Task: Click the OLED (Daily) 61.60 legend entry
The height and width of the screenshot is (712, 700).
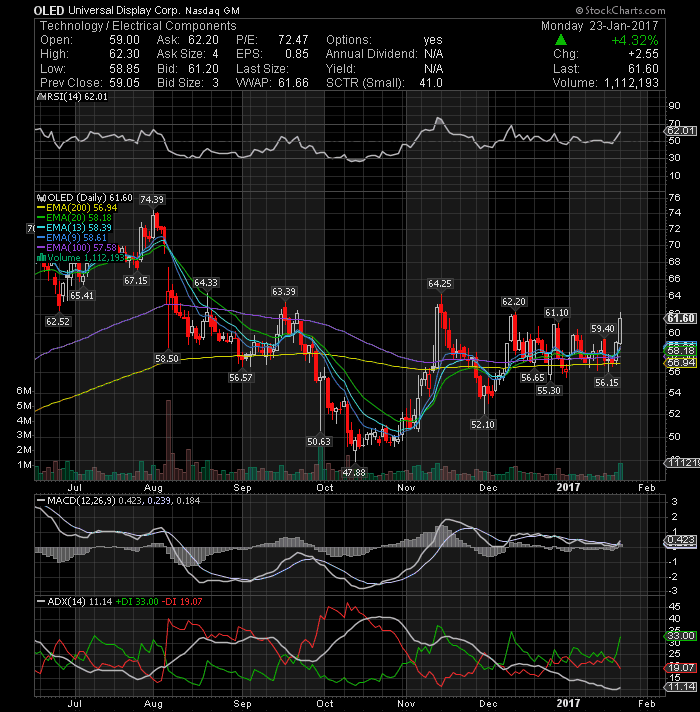Action: pyautogui.click(x=90, y=198)
